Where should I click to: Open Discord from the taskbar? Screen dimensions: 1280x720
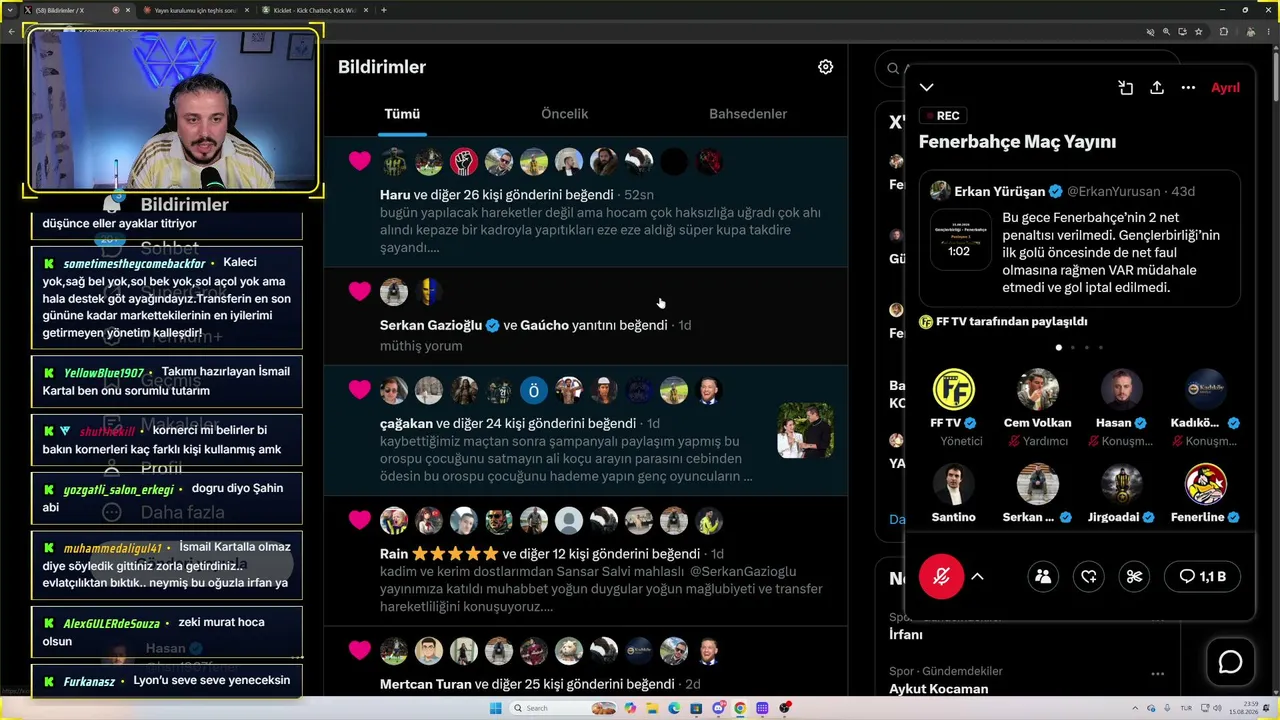(x=718, y=708)
